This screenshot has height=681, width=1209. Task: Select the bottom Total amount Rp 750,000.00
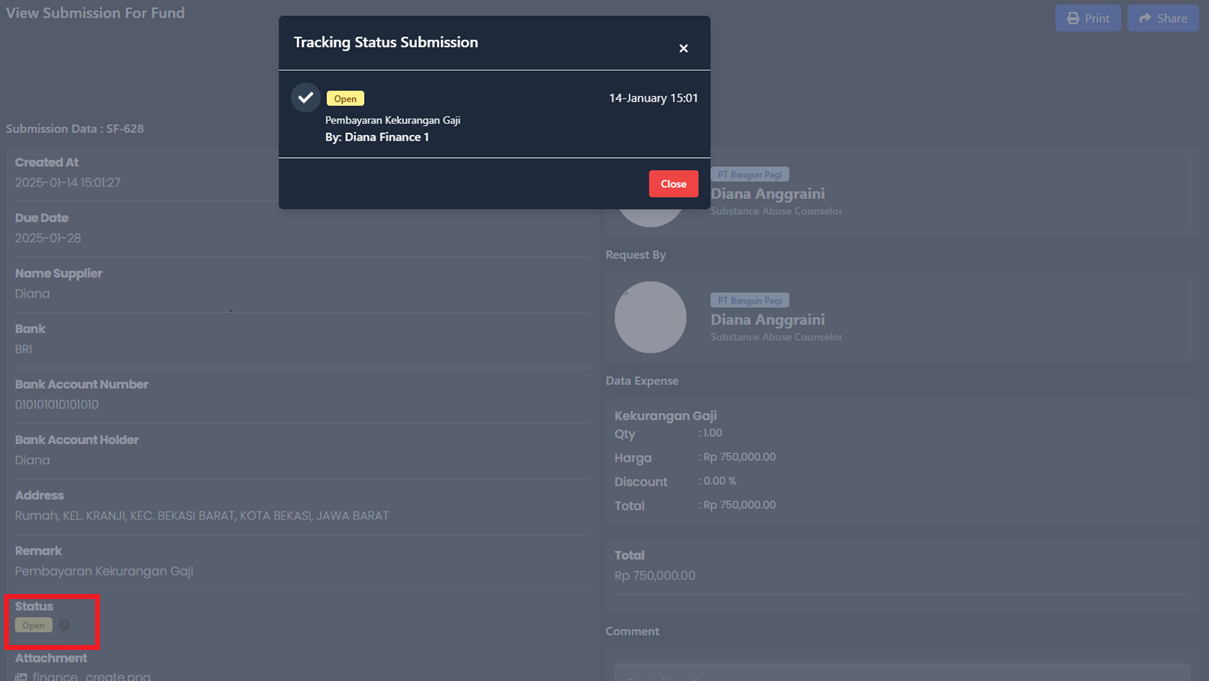click(x=655, y=576)
